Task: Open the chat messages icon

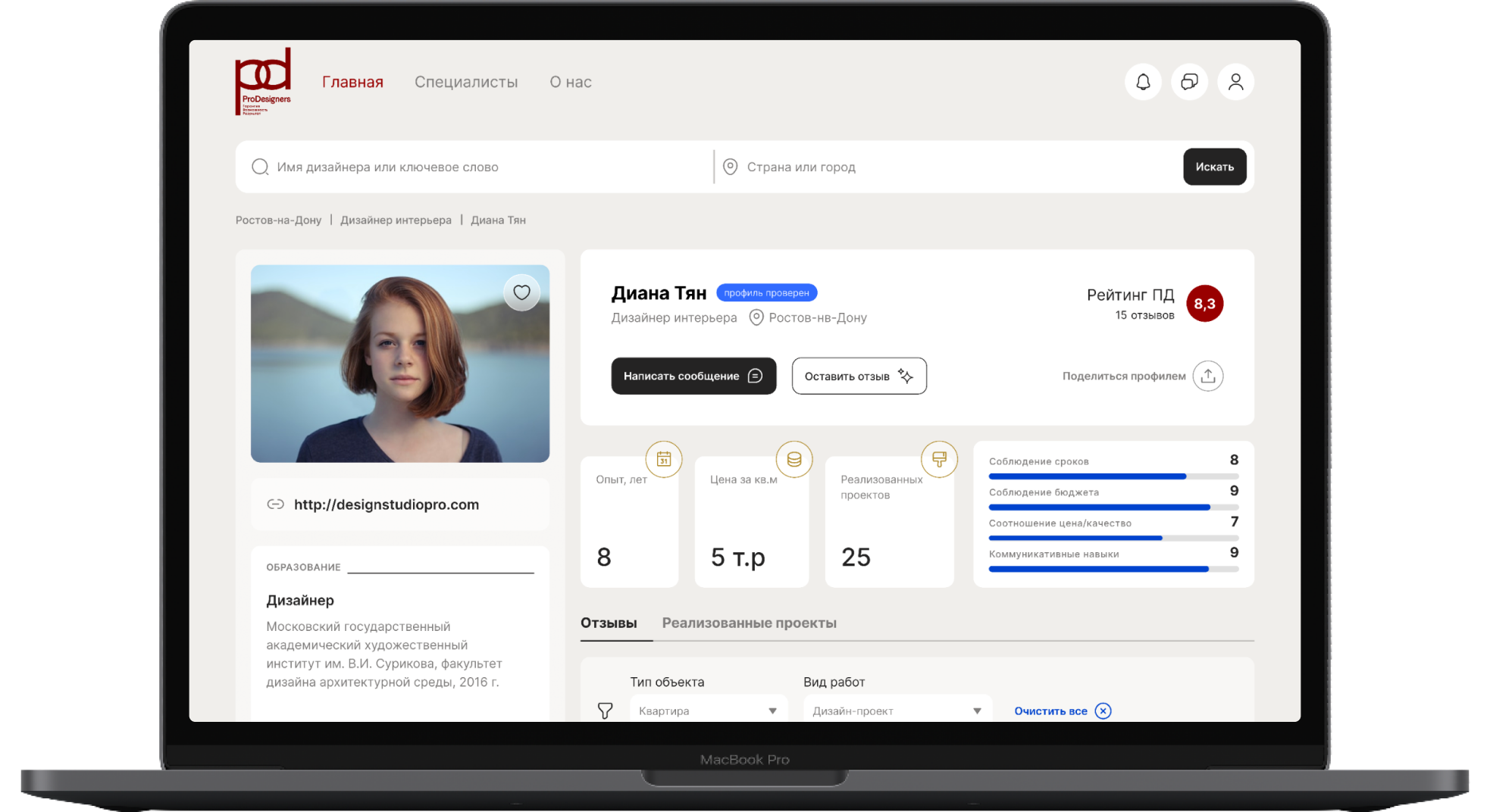Action: tap(1189, 82)
